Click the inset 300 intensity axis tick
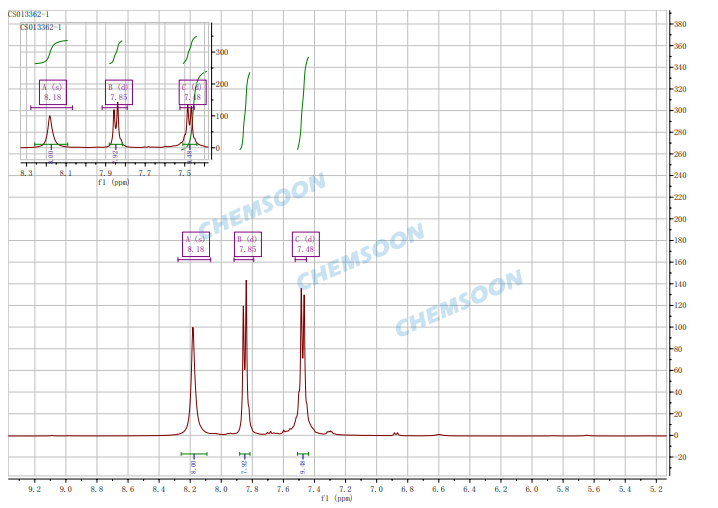The width and height of the screenshot is (718, 508). 222,52
